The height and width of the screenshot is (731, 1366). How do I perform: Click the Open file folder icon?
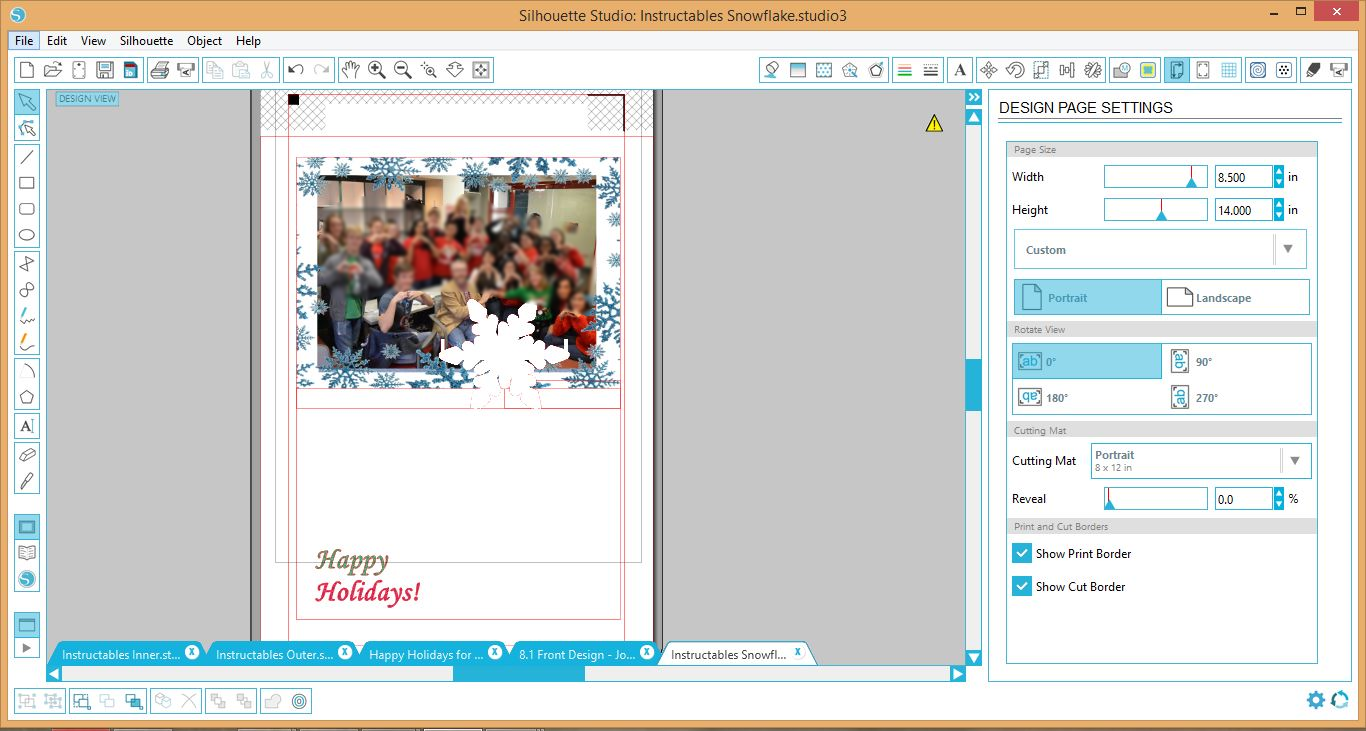click(53, 70)
